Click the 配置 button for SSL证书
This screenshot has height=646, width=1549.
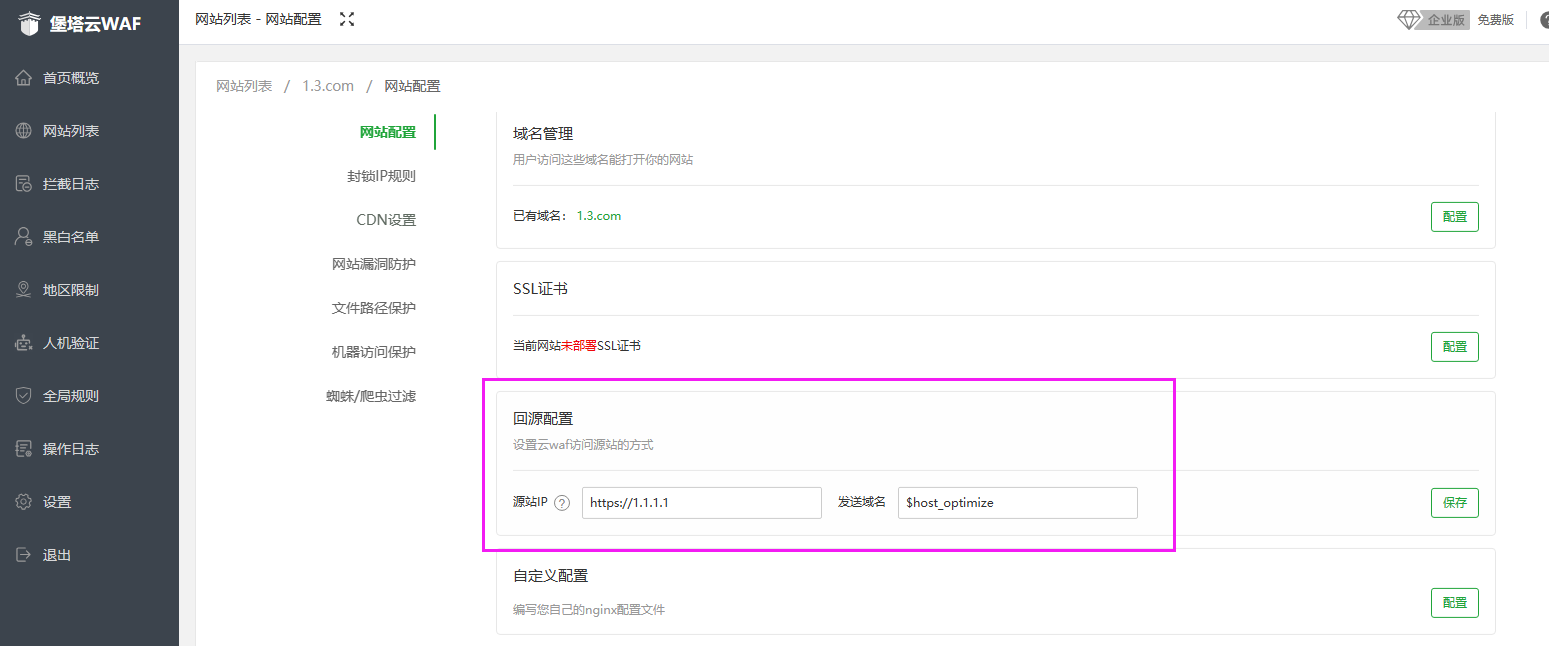1454,346
